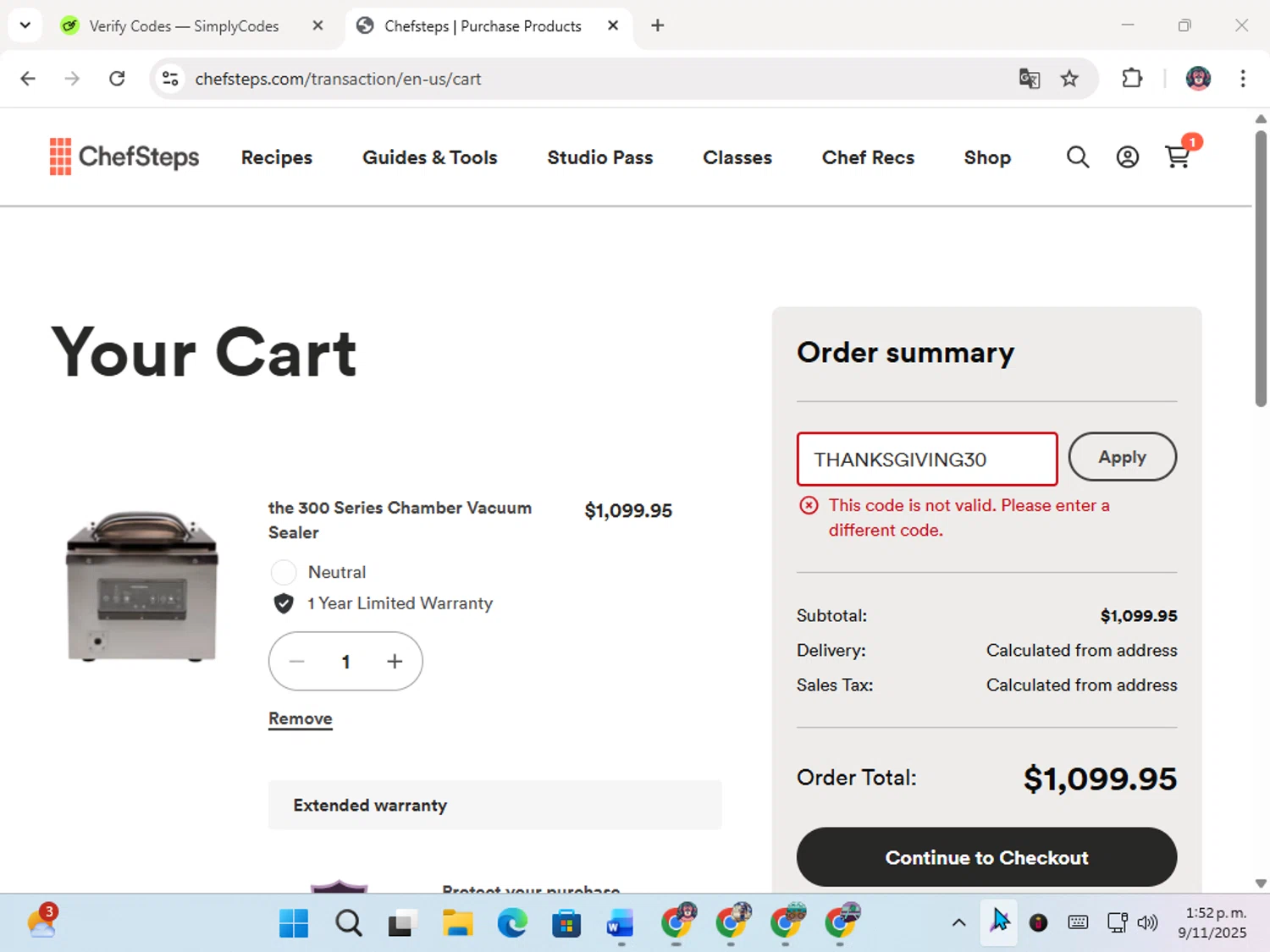This screenshot has height=952, width=1270.
Task: Open Windows taskbar search
Action: click(x=348, y=923)
